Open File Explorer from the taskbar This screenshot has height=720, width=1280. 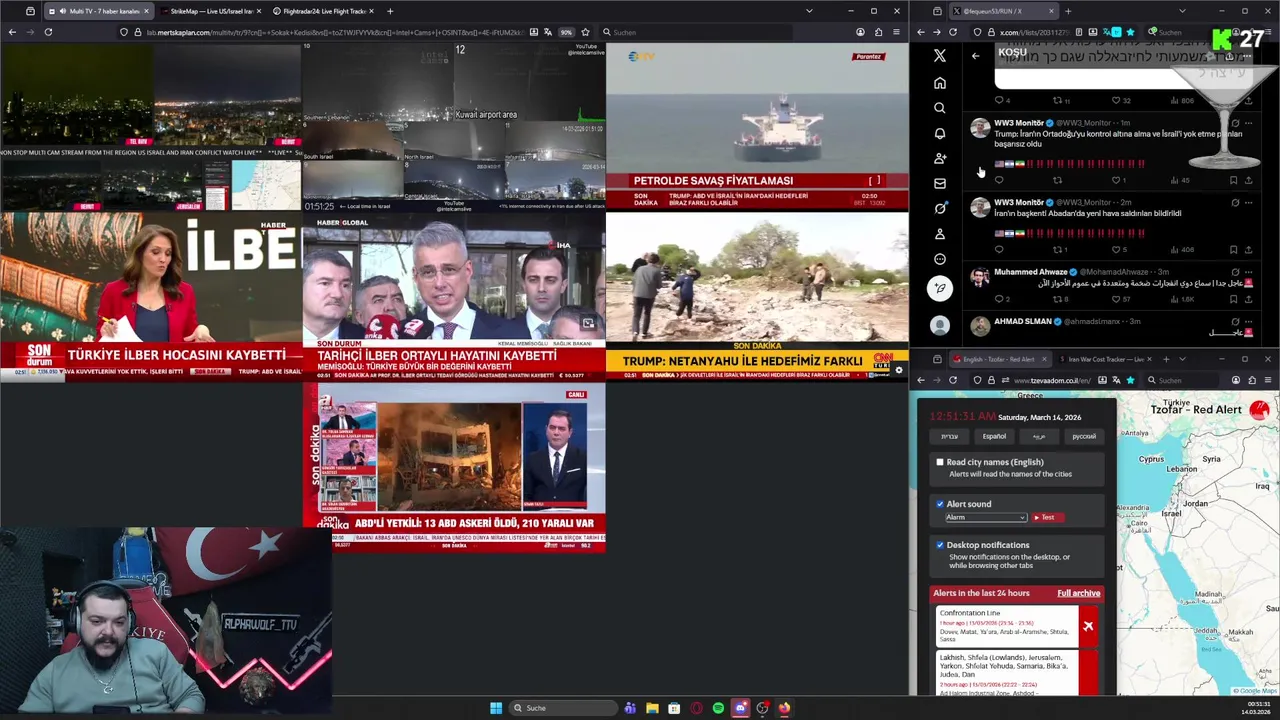pos(652,708)
